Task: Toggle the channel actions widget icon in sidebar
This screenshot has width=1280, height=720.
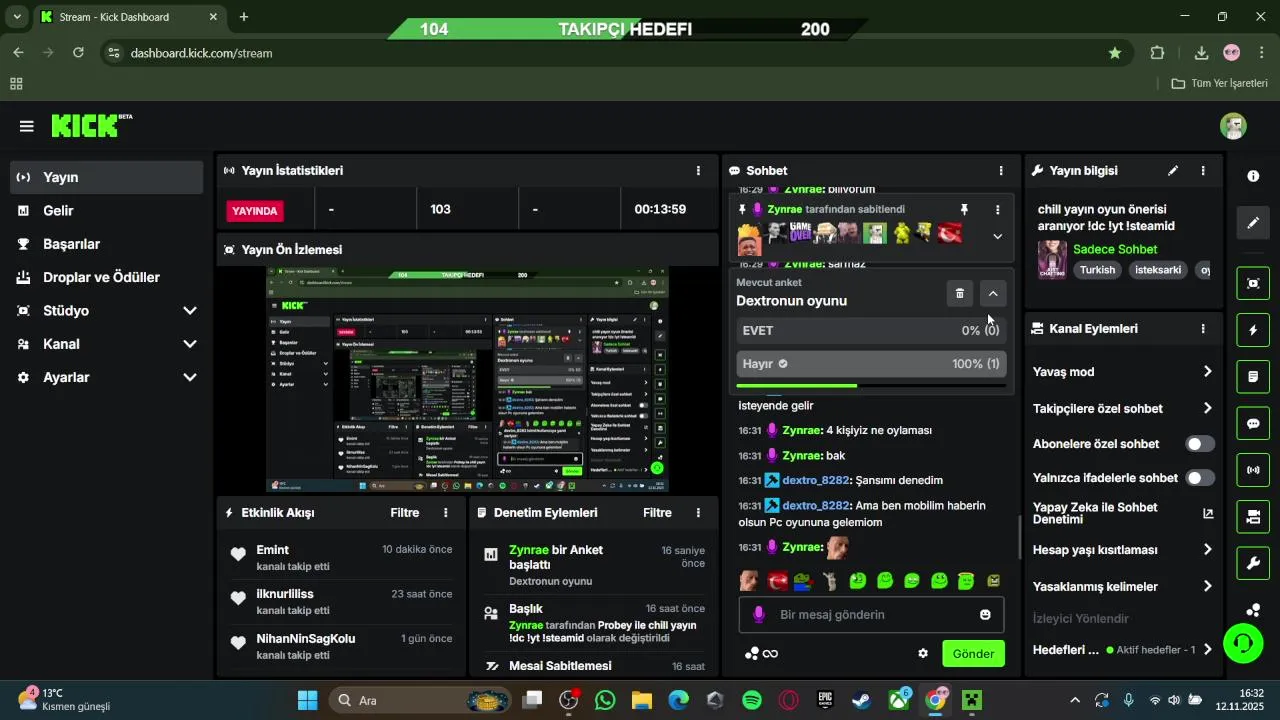Action: (1253, 517)
